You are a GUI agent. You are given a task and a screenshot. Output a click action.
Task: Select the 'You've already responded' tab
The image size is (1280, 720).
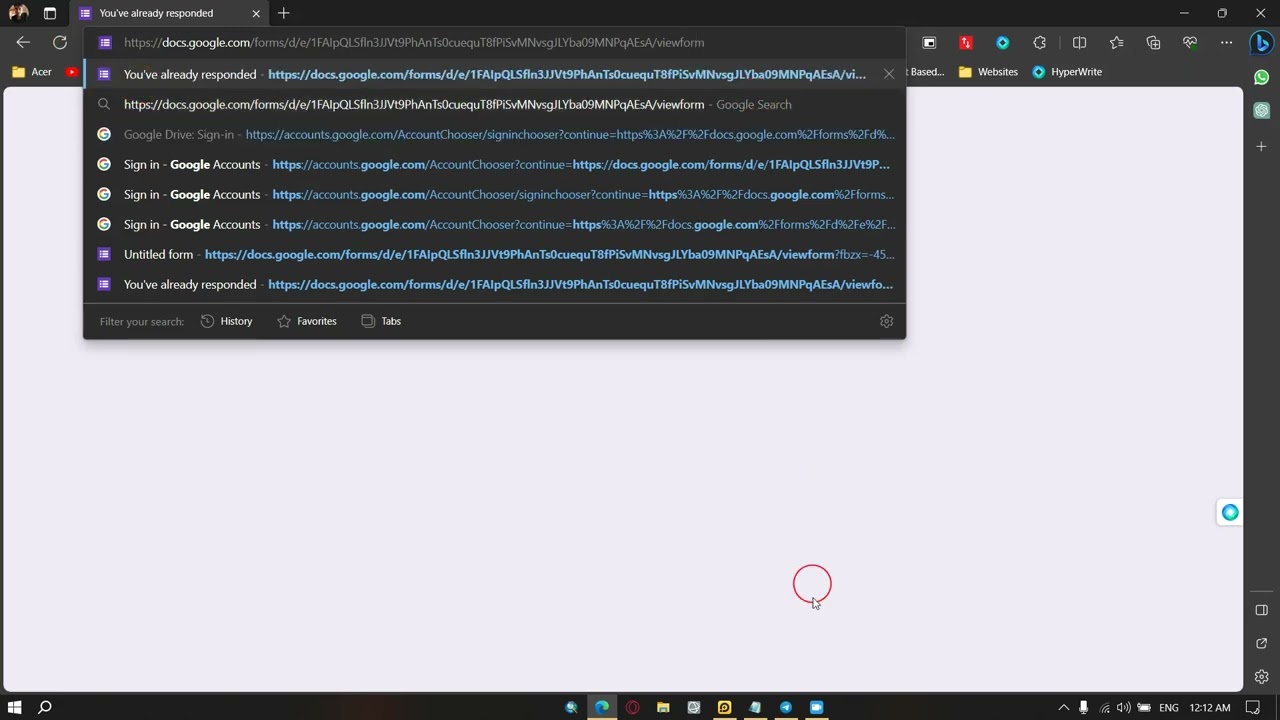pos(170,13)
